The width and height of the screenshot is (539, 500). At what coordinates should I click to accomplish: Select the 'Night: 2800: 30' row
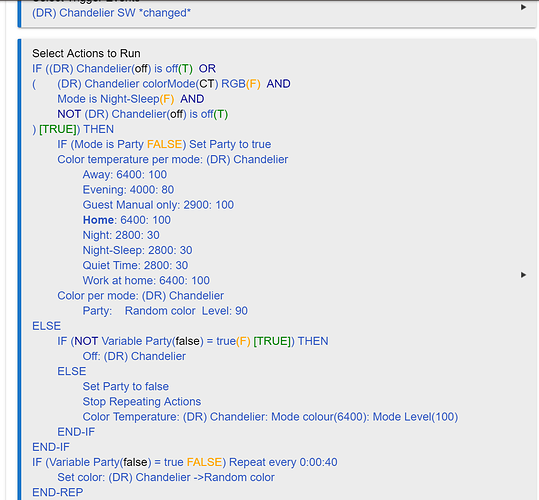(121, 235)
